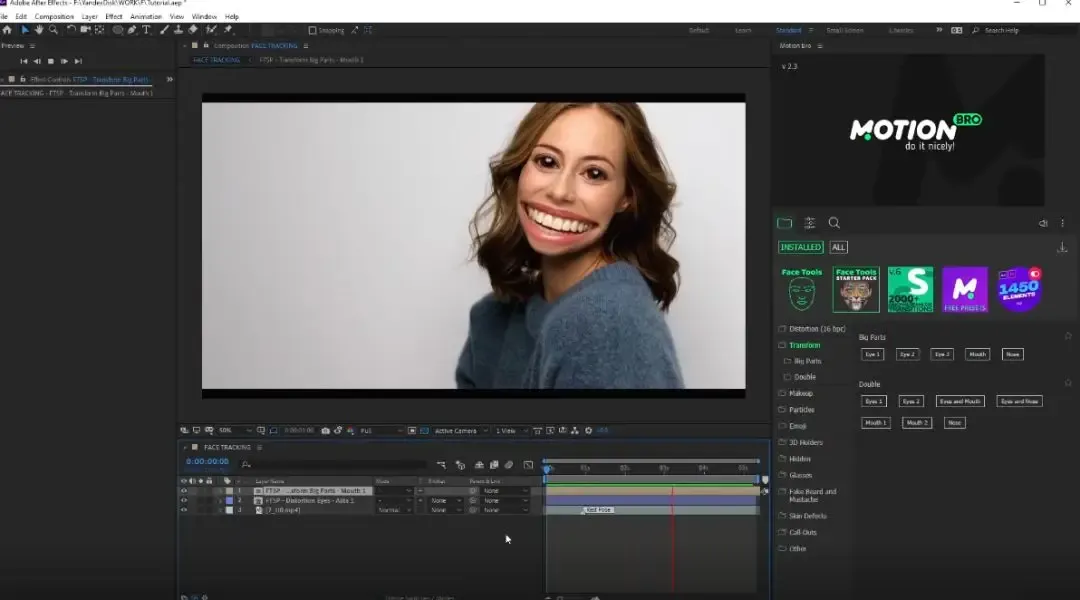Open the Animation menu
1080x600 pixels.
click(146, 17)
